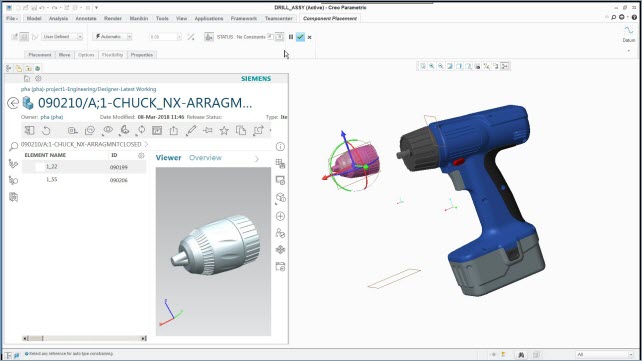Go back using the circled arrow icon
Screen dimensions: 642x361
click(x=13, y=103)
